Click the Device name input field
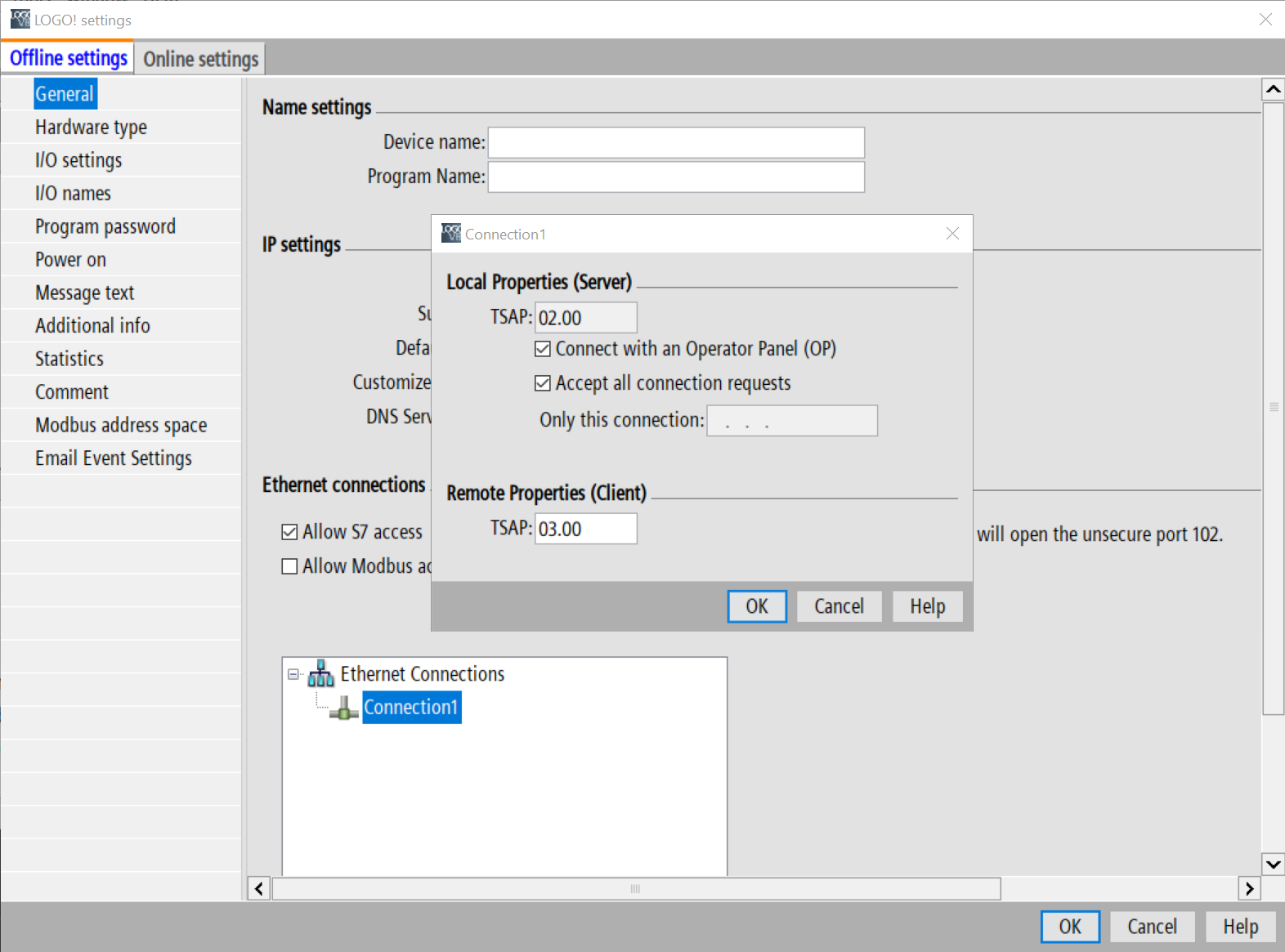Viewport: 1285px width, 952px height. coord(676,142)
